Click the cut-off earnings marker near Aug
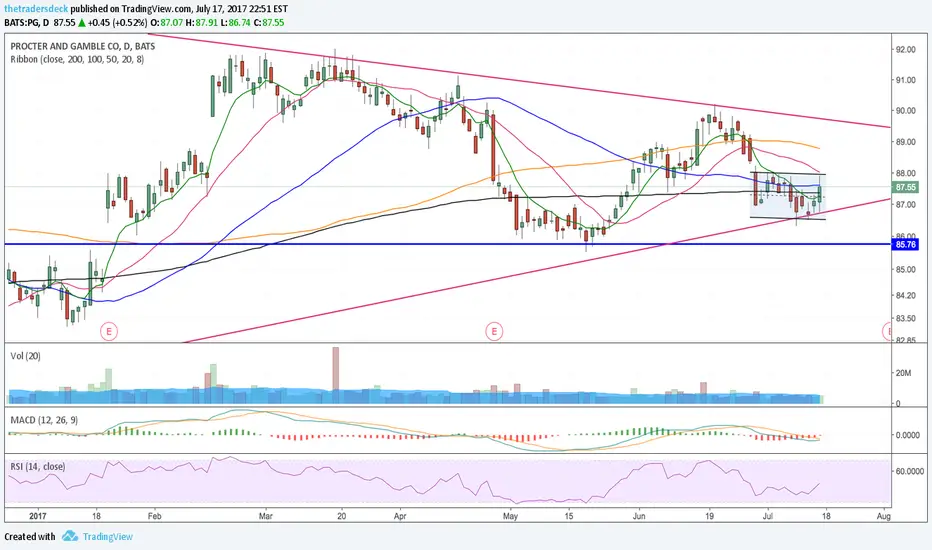Image resolution: width=932 pixels, height=550 pixels. click(x=888, y=331)
